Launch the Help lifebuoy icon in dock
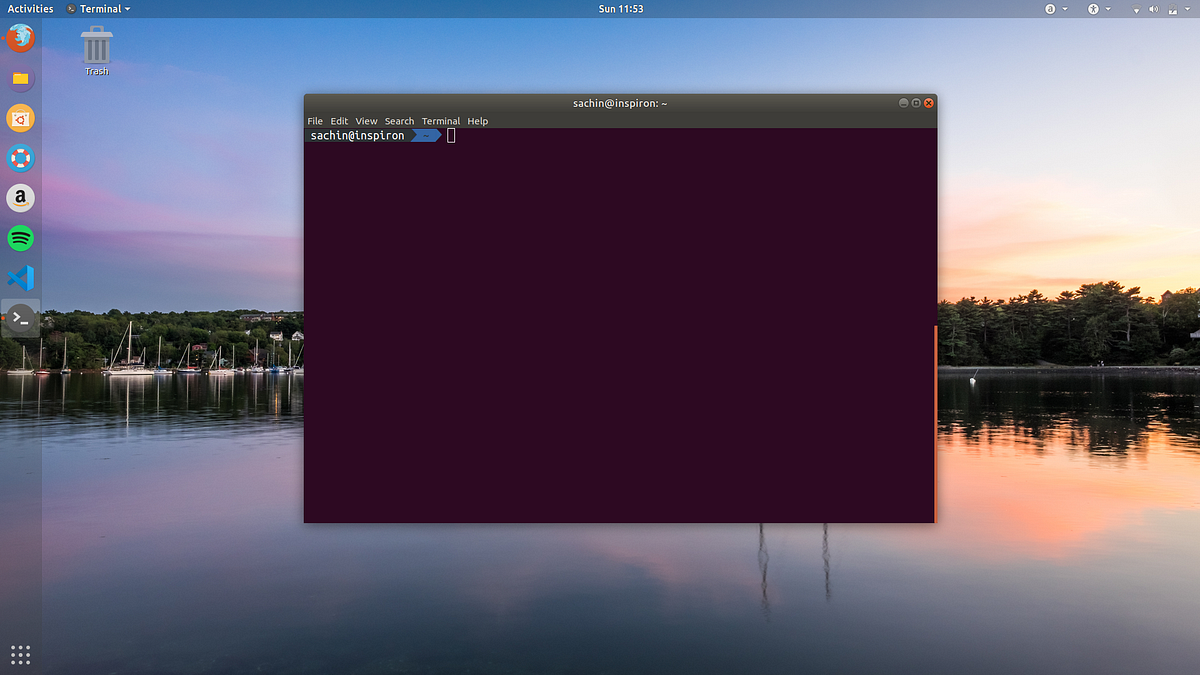This screenshot has height=675, width=1200. 20,158
